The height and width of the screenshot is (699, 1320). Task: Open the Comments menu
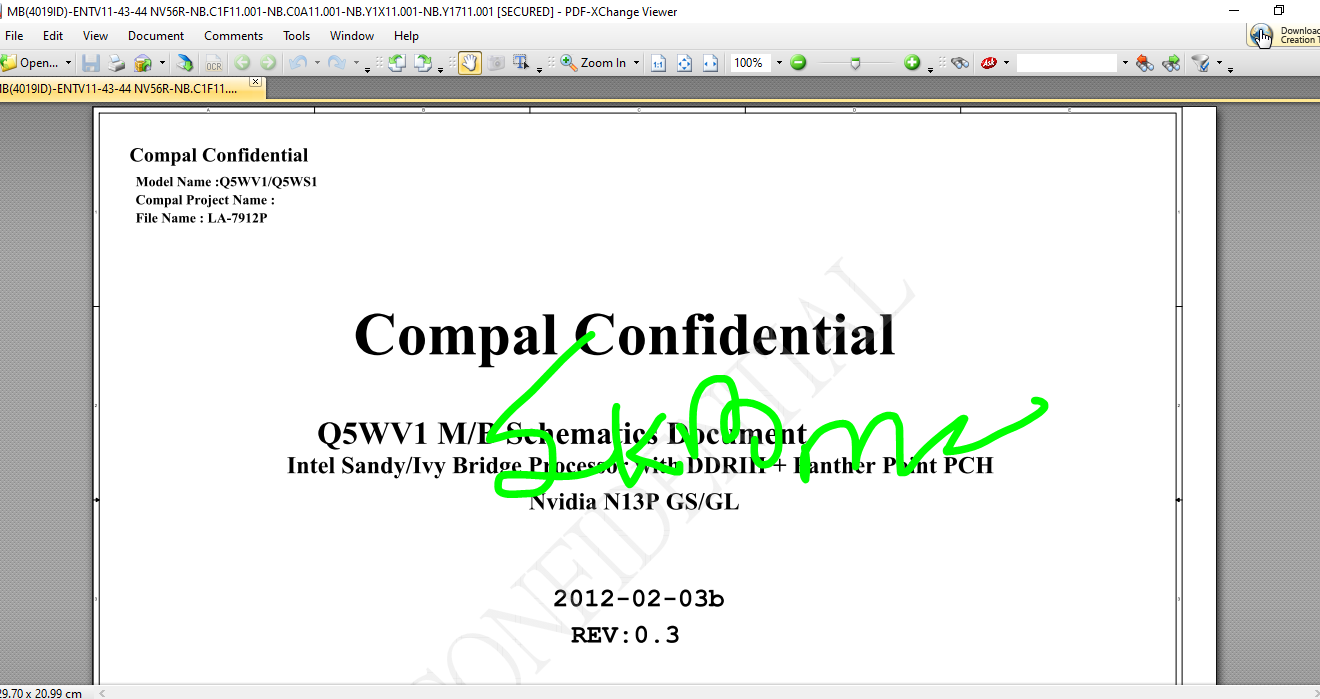[234, 36]
